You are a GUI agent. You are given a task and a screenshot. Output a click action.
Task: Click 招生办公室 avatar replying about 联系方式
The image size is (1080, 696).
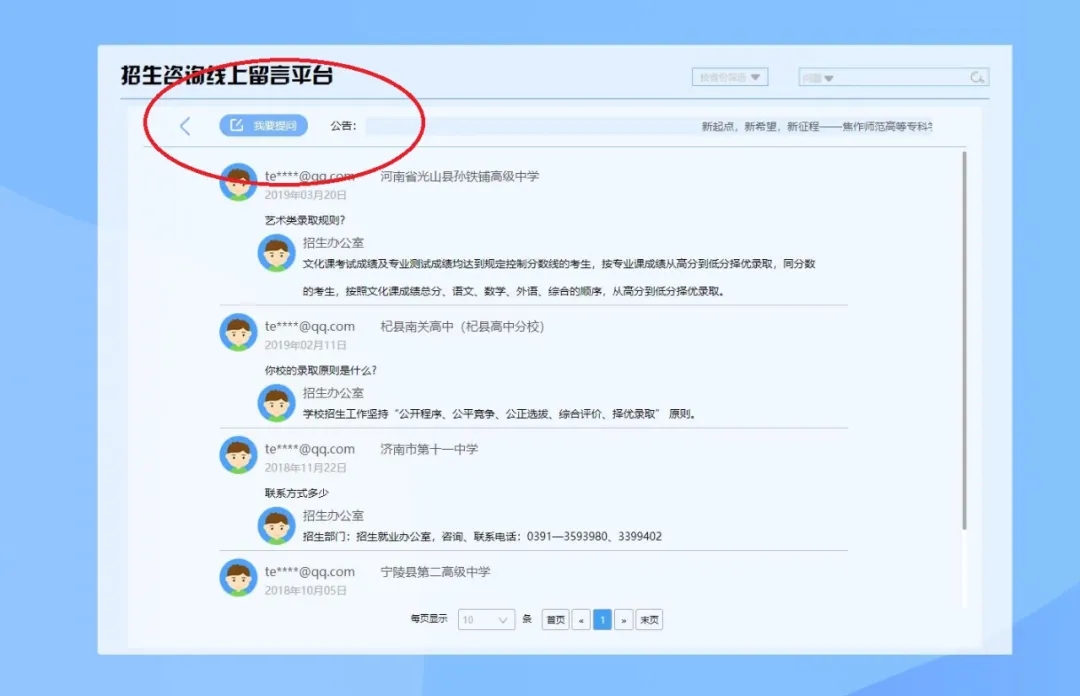pyautogui.click(x=276, y=526)
